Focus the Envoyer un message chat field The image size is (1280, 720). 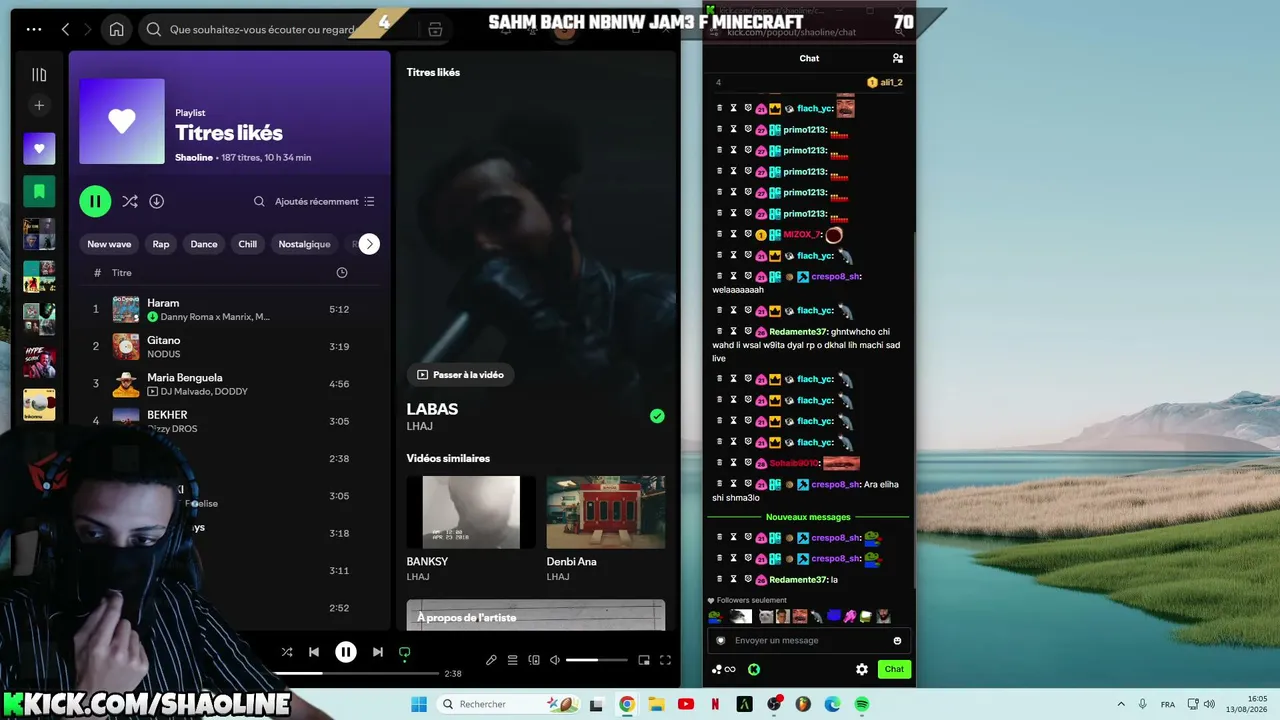click(808, 640)
